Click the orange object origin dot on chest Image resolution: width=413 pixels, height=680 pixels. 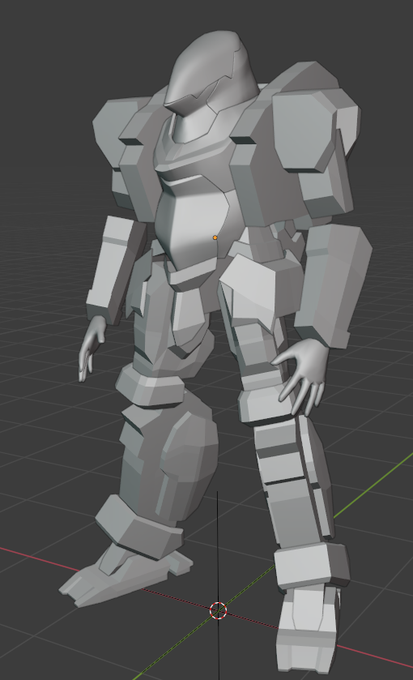[215, 238]
